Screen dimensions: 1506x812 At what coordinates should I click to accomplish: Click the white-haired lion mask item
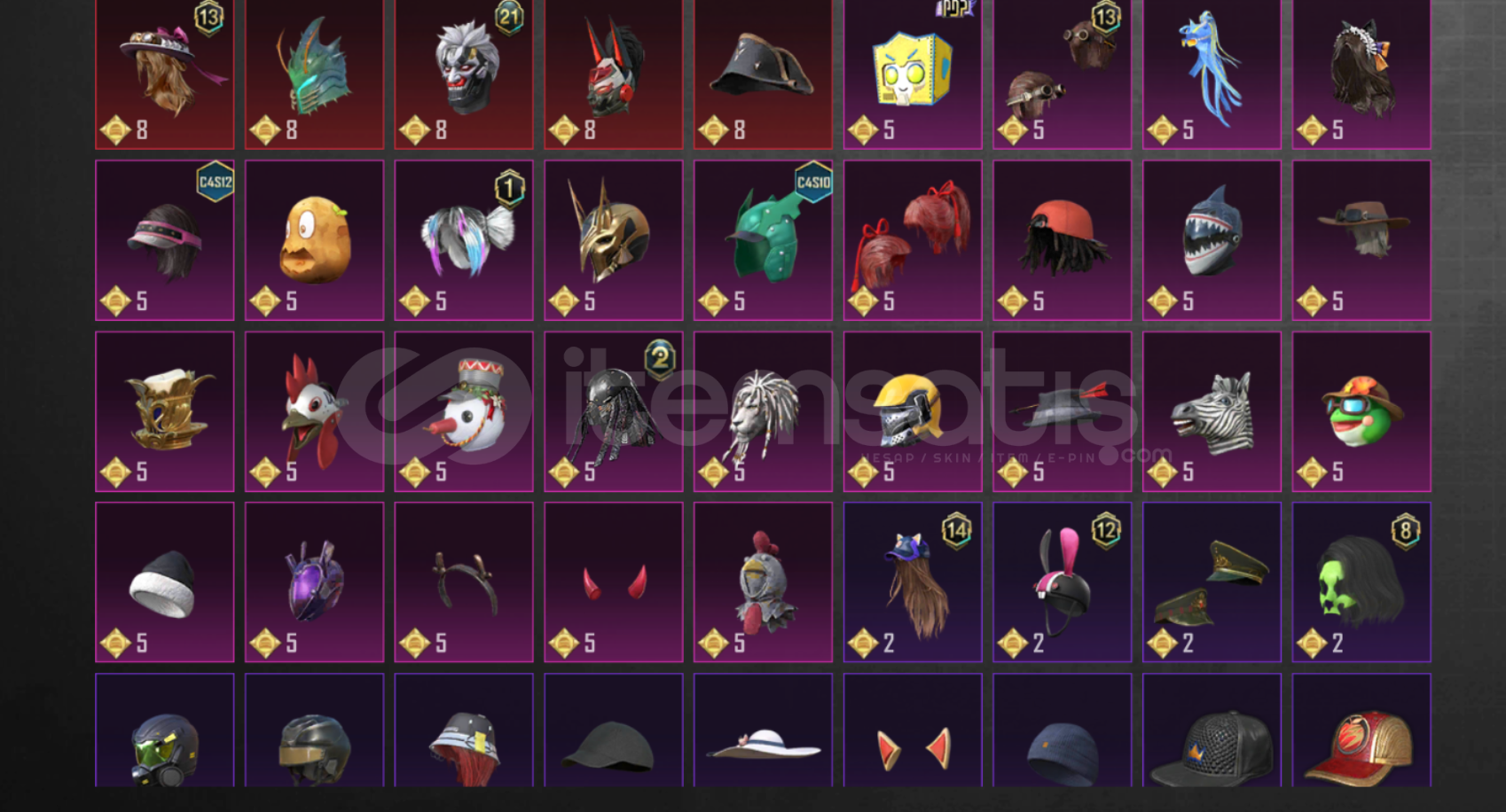(x=763, y=411)
